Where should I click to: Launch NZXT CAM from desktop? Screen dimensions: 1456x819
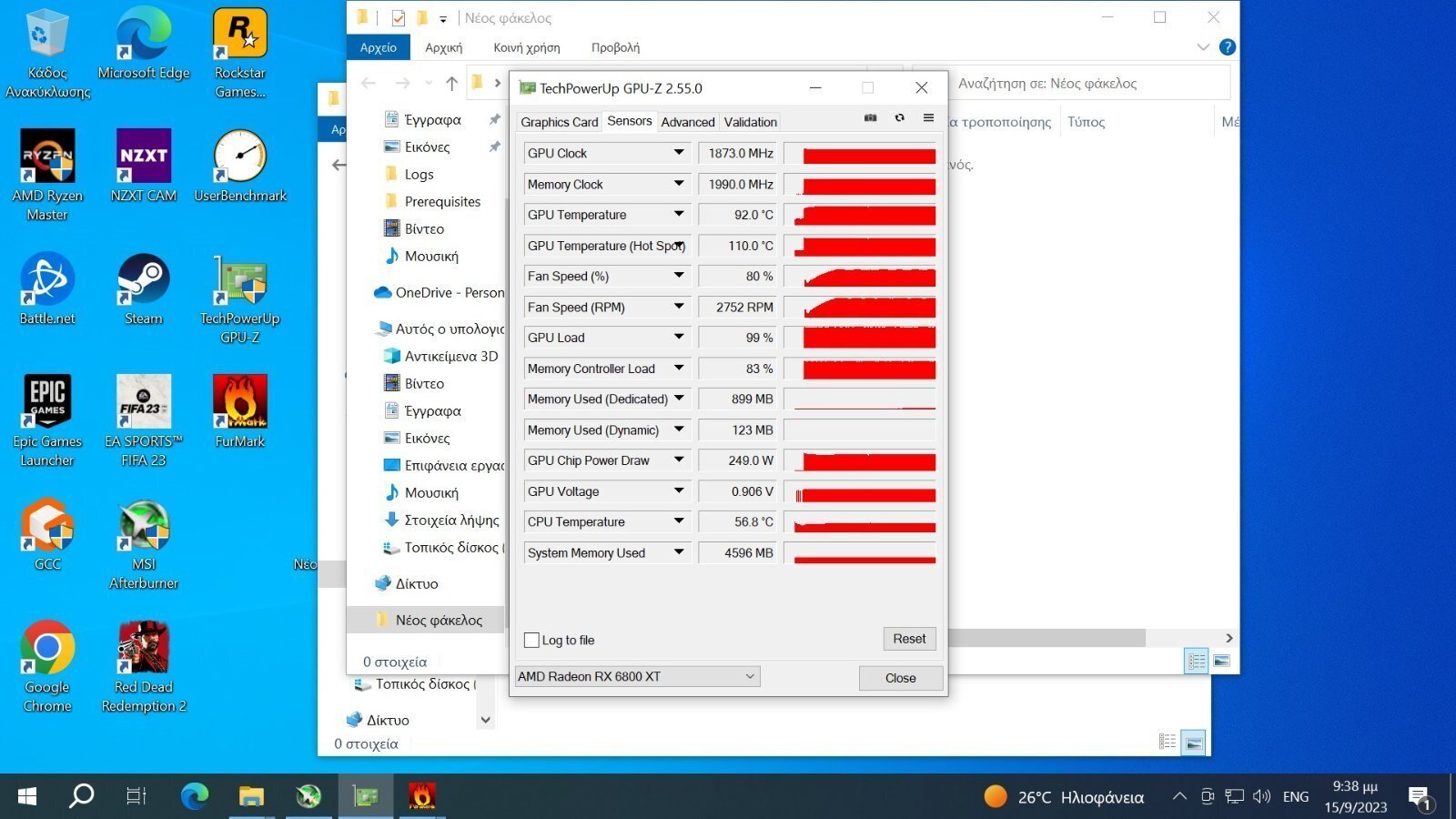pyautogui.click(x=144, y=167)
